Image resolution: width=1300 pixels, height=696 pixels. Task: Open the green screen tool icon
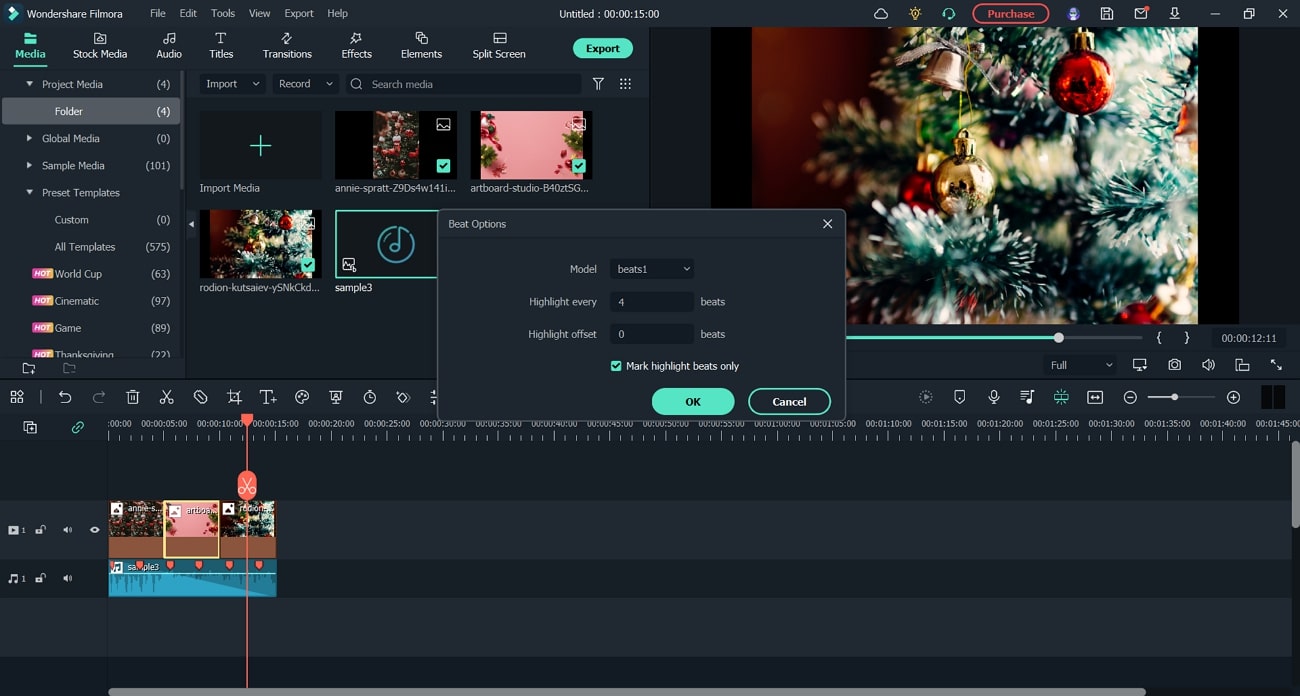336,397
